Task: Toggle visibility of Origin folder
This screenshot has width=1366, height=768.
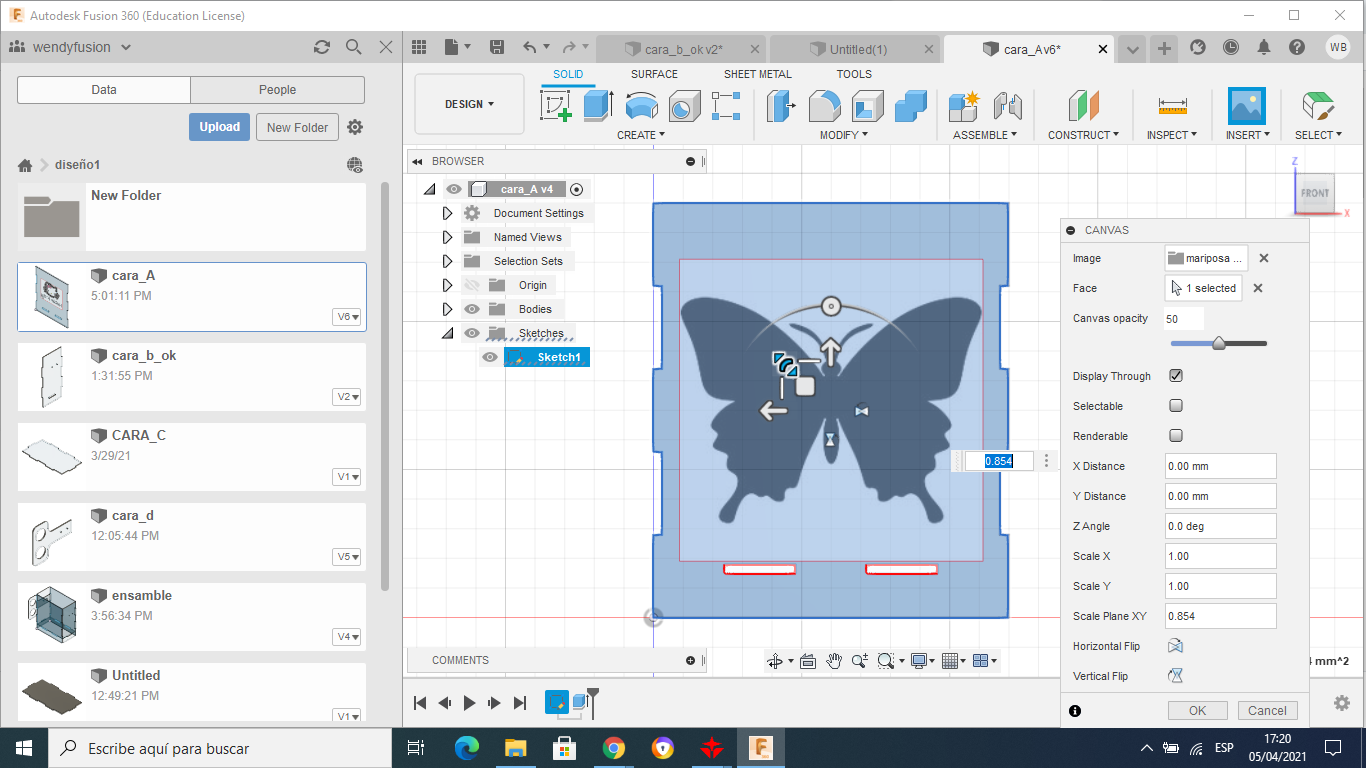Action: [473, 285]
